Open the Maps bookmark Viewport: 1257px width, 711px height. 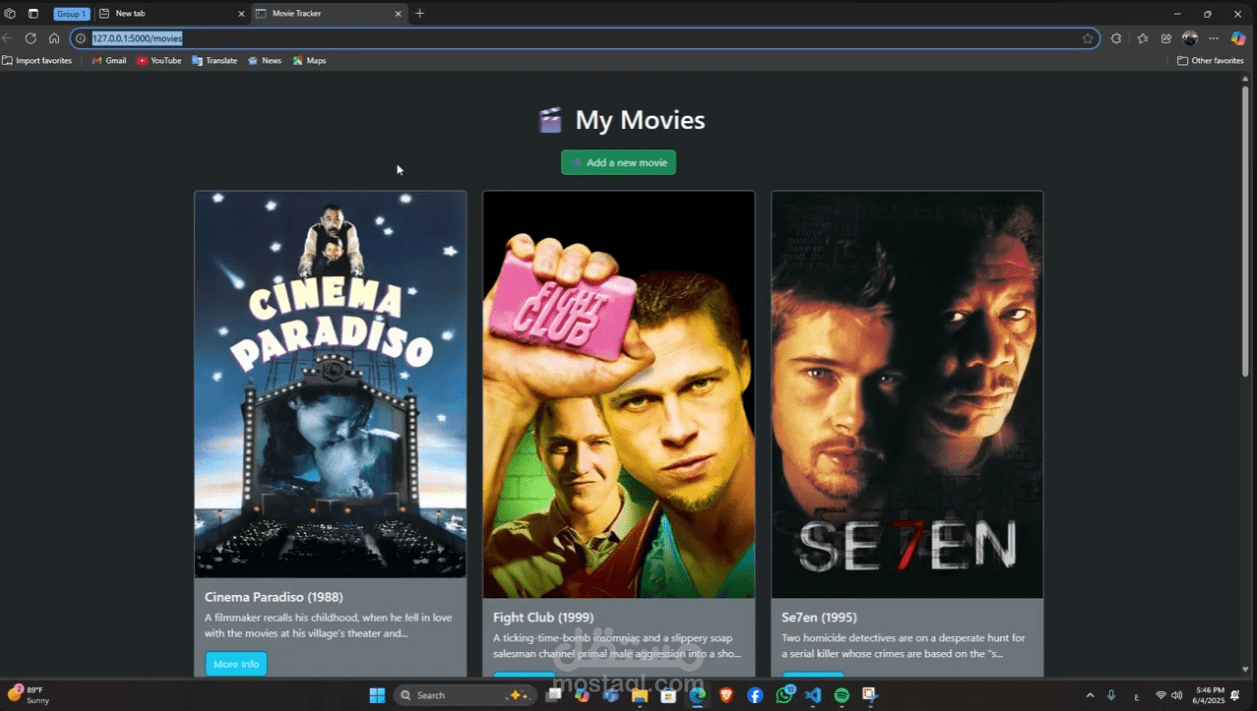pos(309,61)
